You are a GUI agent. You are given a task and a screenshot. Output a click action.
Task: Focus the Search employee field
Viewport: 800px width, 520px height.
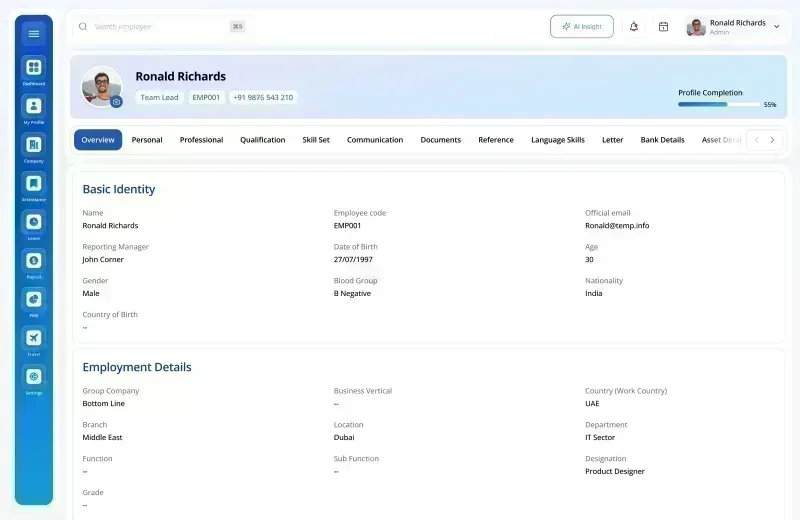[161, 27]
